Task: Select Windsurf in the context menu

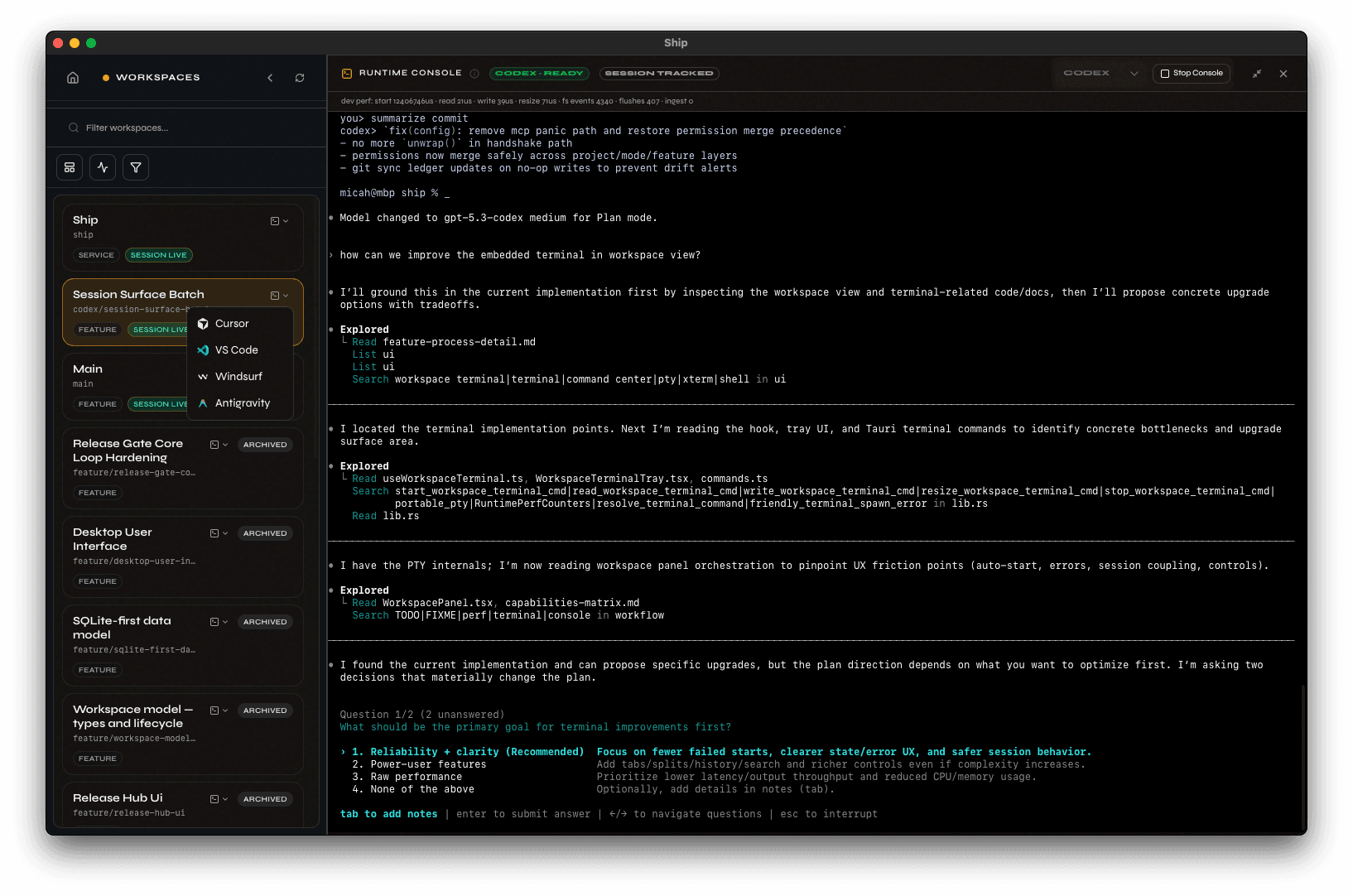Action: coord(238,376)
